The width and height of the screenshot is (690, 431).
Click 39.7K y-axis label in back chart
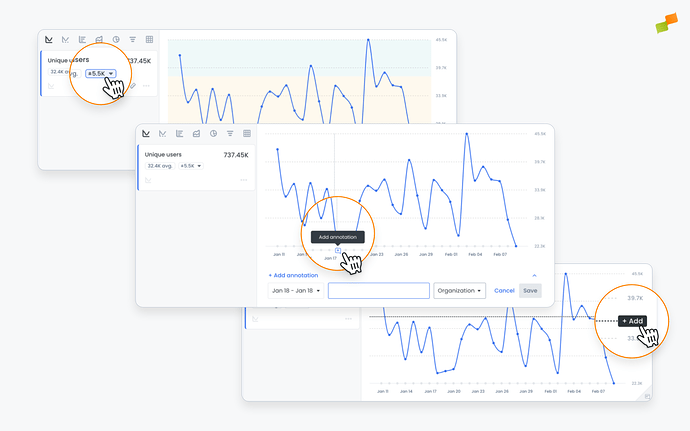pos(441,68)
